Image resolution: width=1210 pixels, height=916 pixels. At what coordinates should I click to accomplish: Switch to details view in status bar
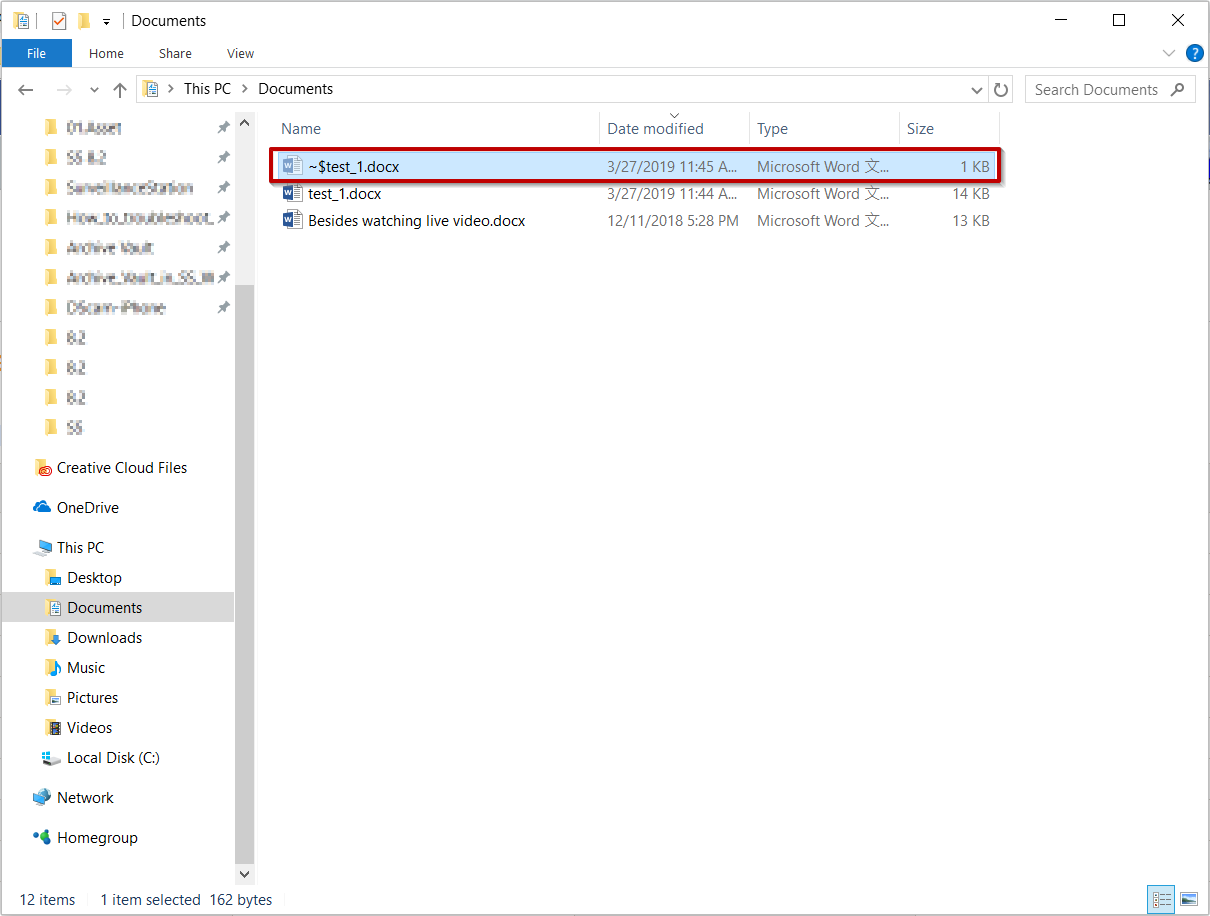pyautogui.click(x=1161, y=899)
